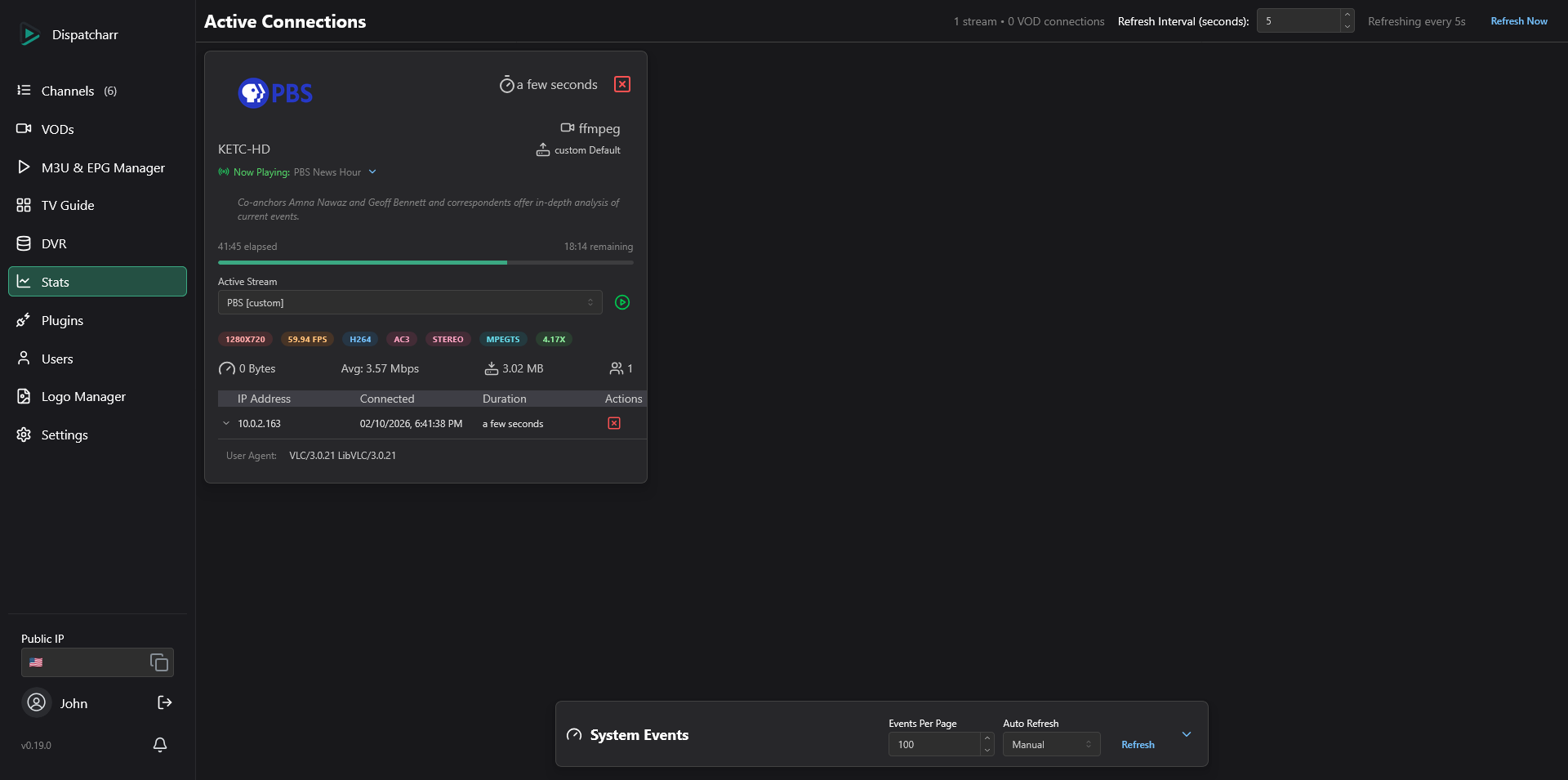The width and height of the screenshot is (1568, 780).
Task: Focus the Refresh Interval input field
Action: tap(1298, 20)
